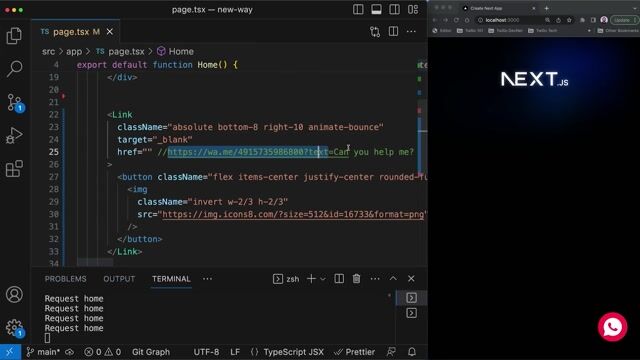Toggle secondary side bar layout icon
This screenshot has height=360, width=640.
coord(394,9)
